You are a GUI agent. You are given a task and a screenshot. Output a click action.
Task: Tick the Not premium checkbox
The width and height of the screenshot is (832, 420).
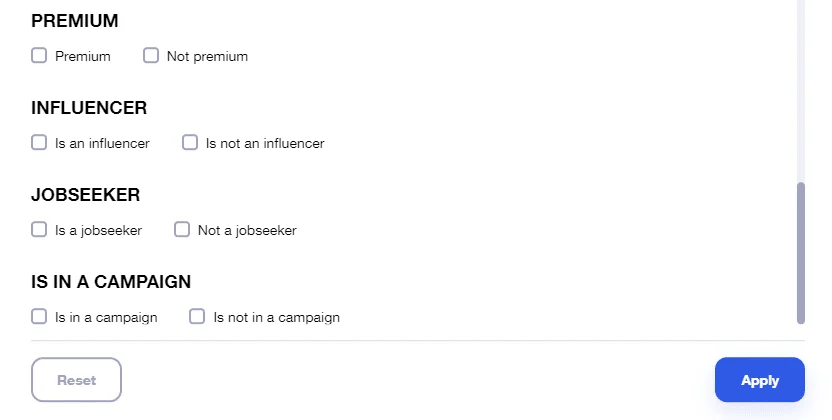click(x=151, y=55)
